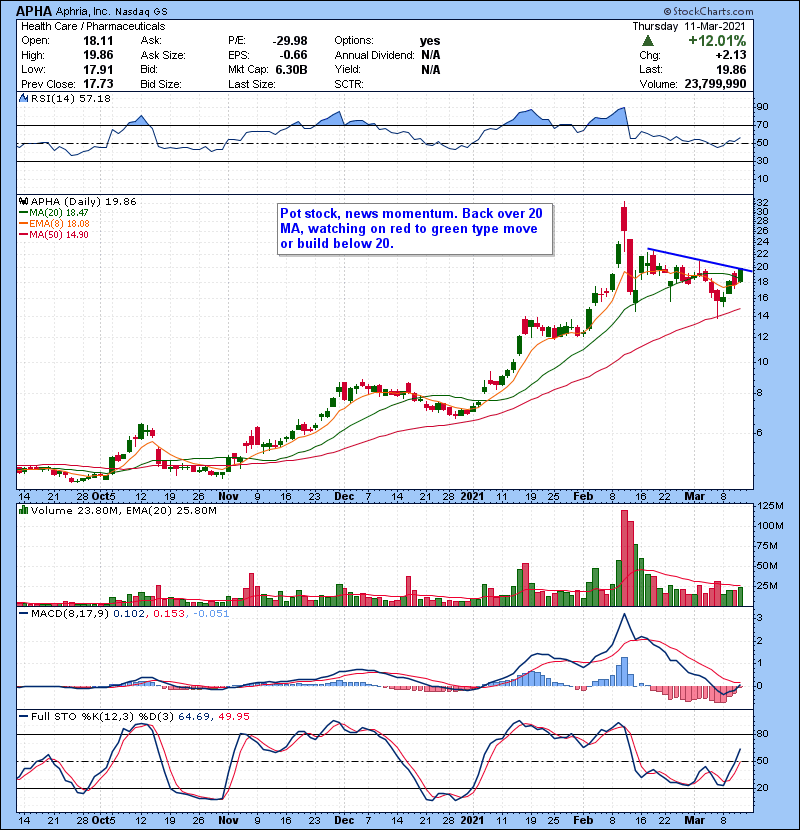Click the APHA ticker symbol title
Screen dimensions: 800x830
pos(34,11)
